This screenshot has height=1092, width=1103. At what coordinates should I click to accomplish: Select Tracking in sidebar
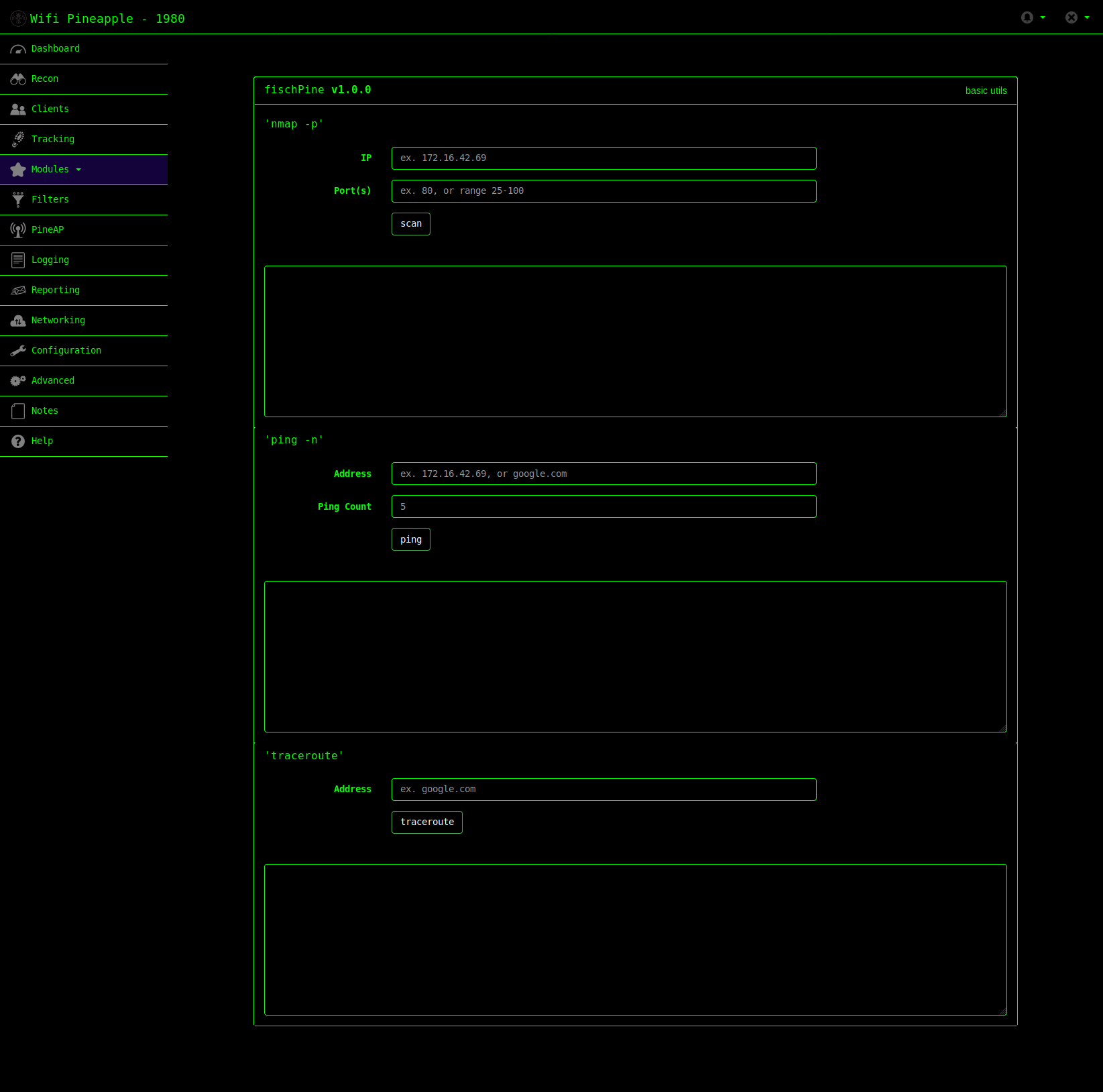pyautogui.click(x=84, y=140)
